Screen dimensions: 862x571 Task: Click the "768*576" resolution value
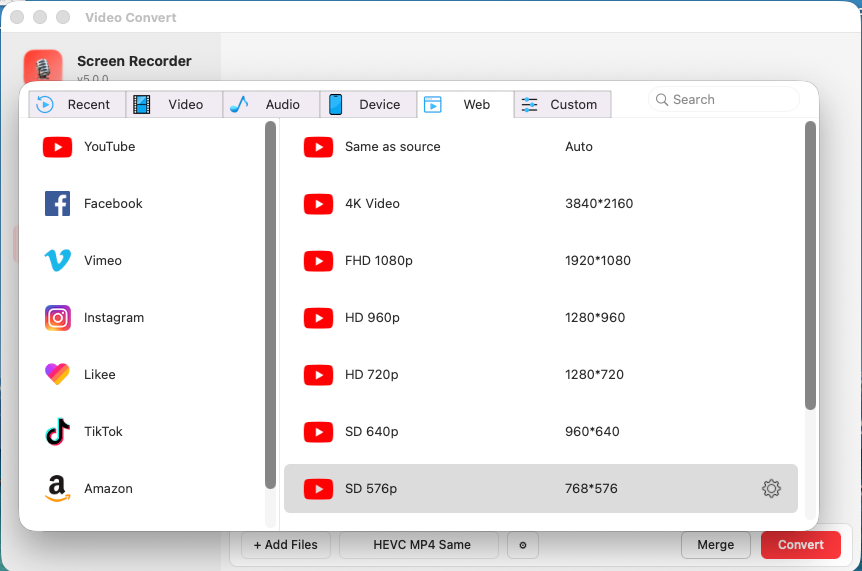pyautogui.click(x=592, y=489)
